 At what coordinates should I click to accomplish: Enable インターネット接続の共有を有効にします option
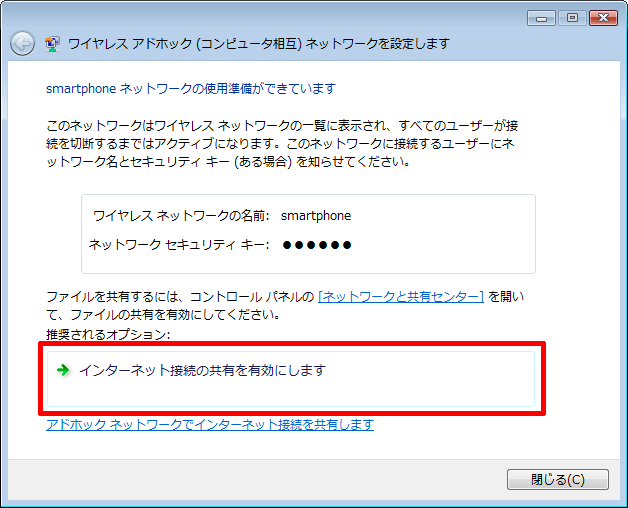291,379
